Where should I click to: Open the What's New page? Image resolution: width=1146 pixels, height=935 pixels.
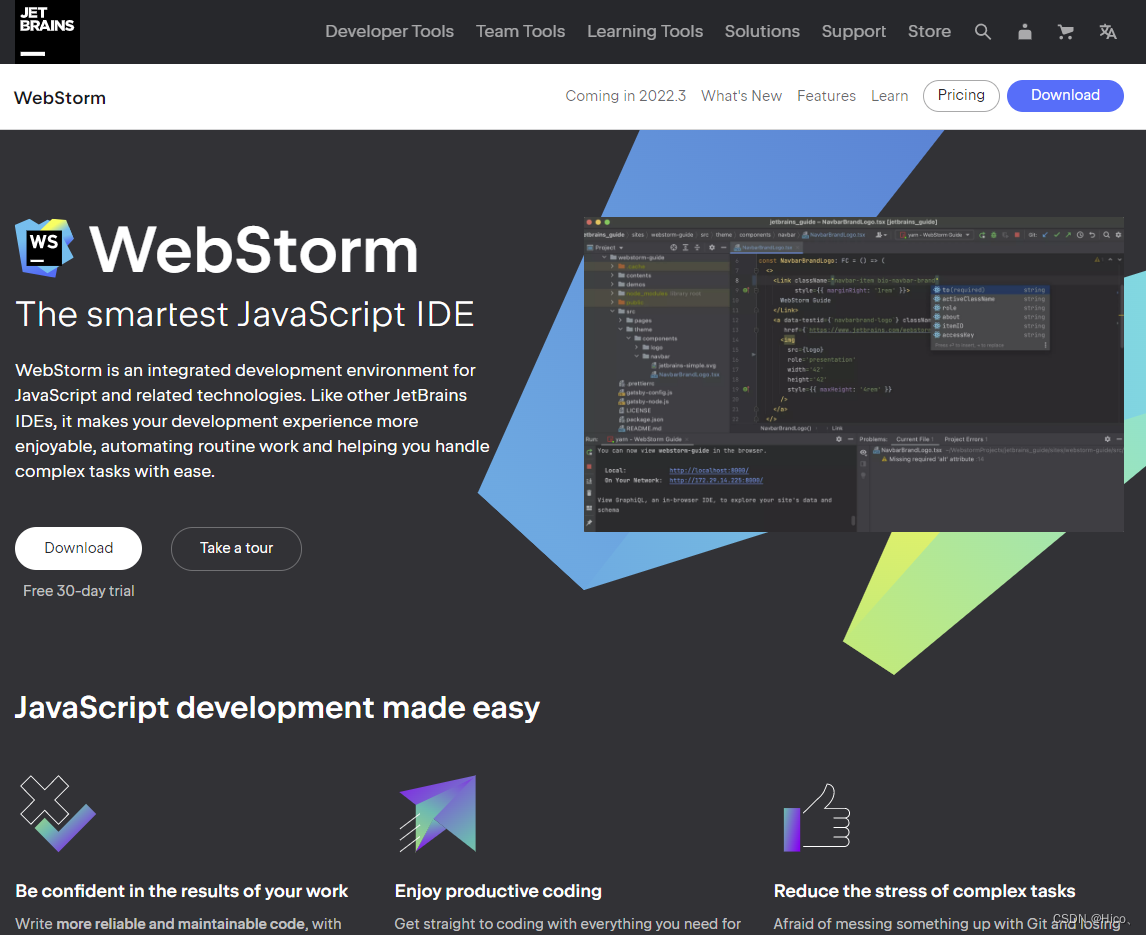[x=741, y=96]
